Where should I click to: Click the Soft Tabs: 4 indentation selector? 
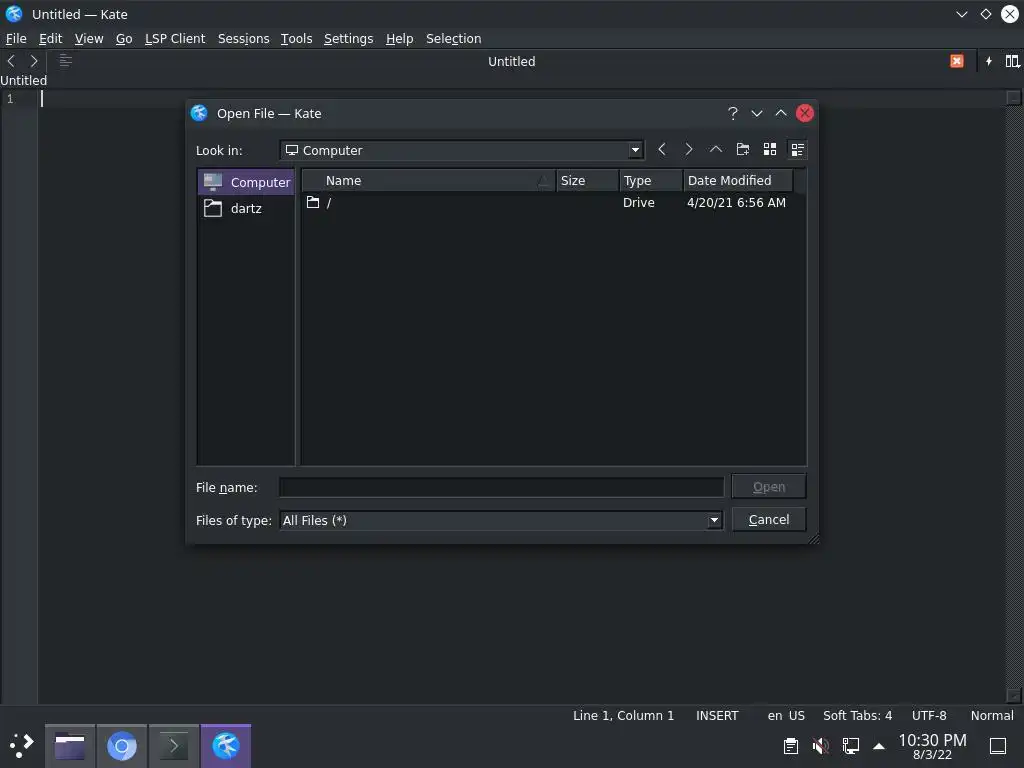(857, 716)
